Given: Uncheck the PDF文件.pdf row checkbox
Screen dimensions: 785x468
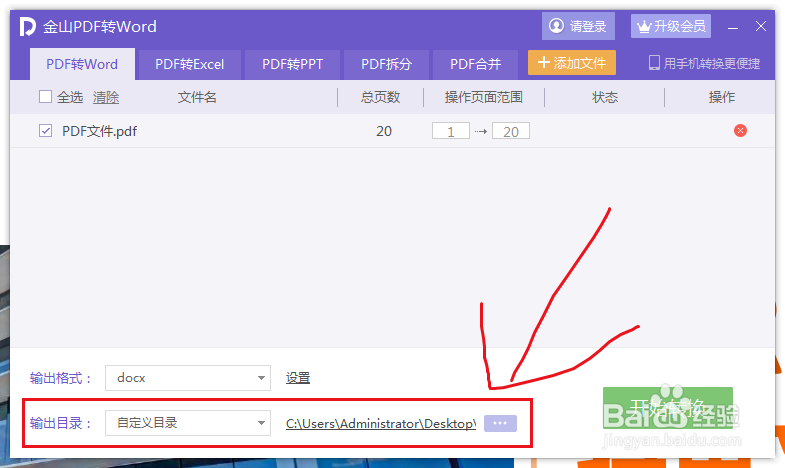Looking at the screenshot, I should [46, 131].
